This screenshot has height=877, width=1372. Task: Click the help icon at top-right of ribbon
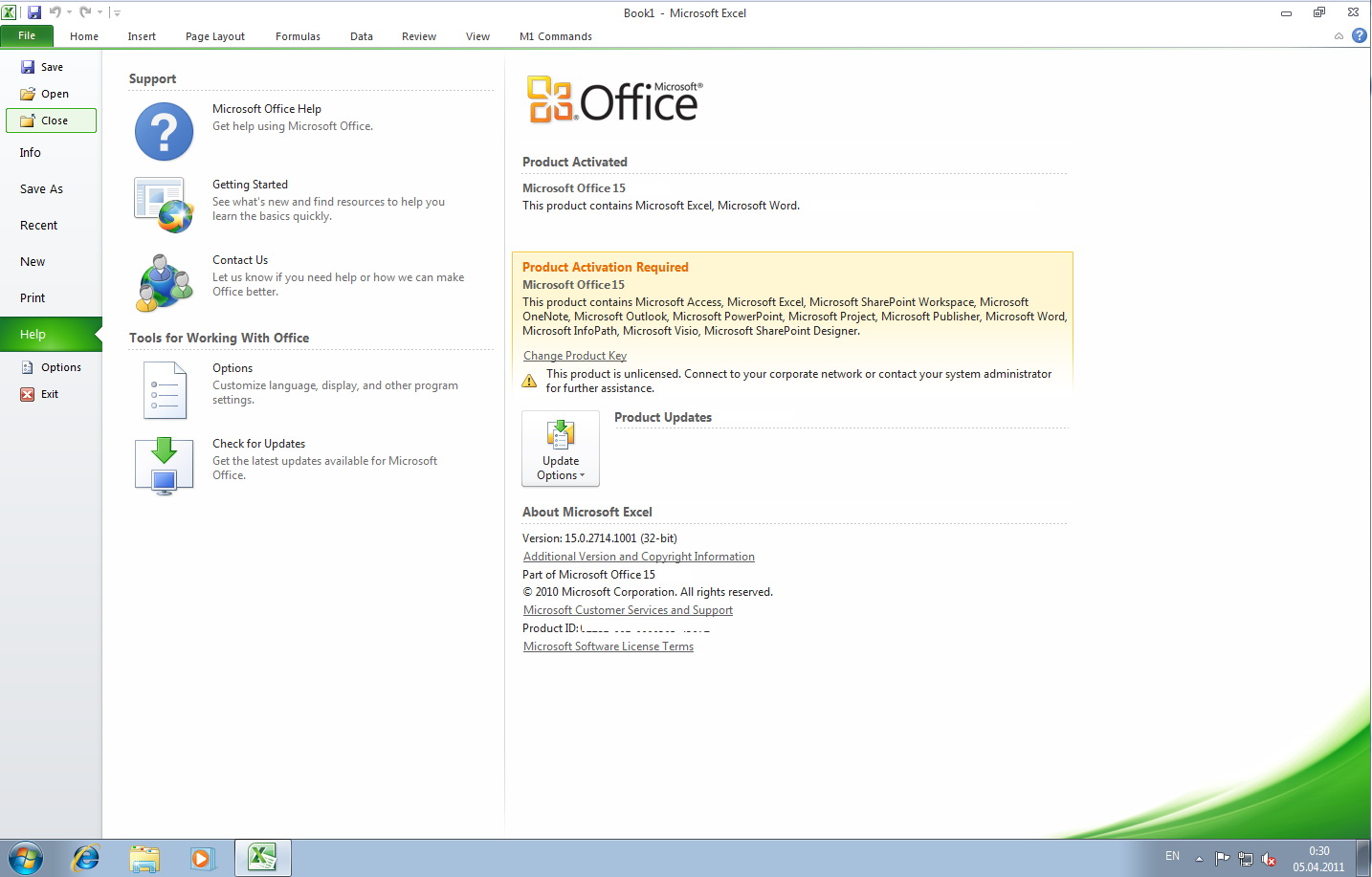point(1359,35)
